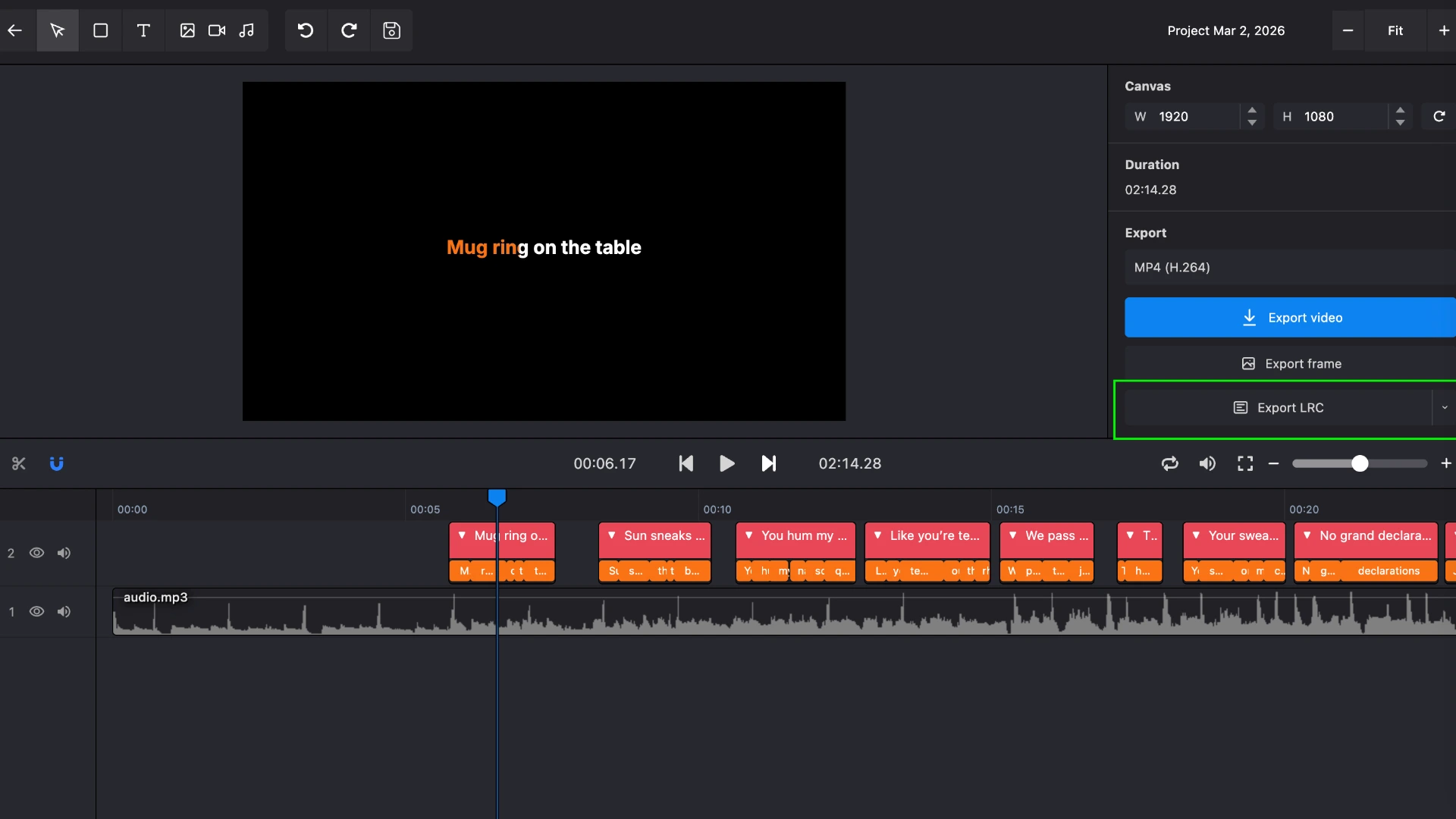Click the Export video button
The image size is (1456, 819).
click(x=1290, y=317)
